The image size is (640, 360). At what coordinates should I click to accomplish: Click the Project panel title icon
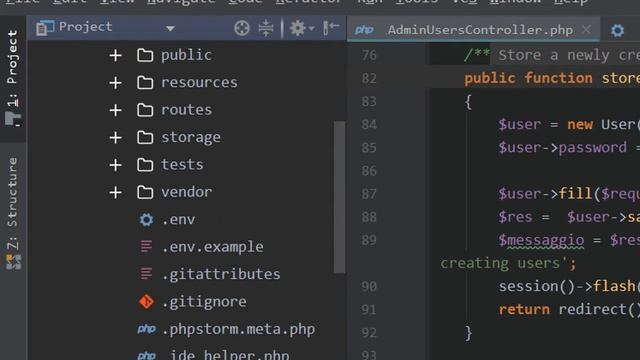pos(45,28)
